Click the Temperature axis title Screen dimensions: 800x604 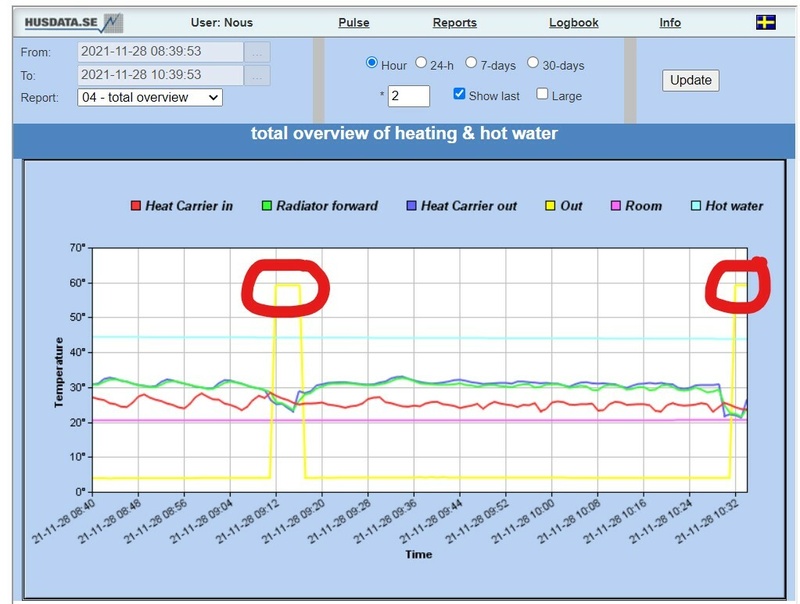59,372
